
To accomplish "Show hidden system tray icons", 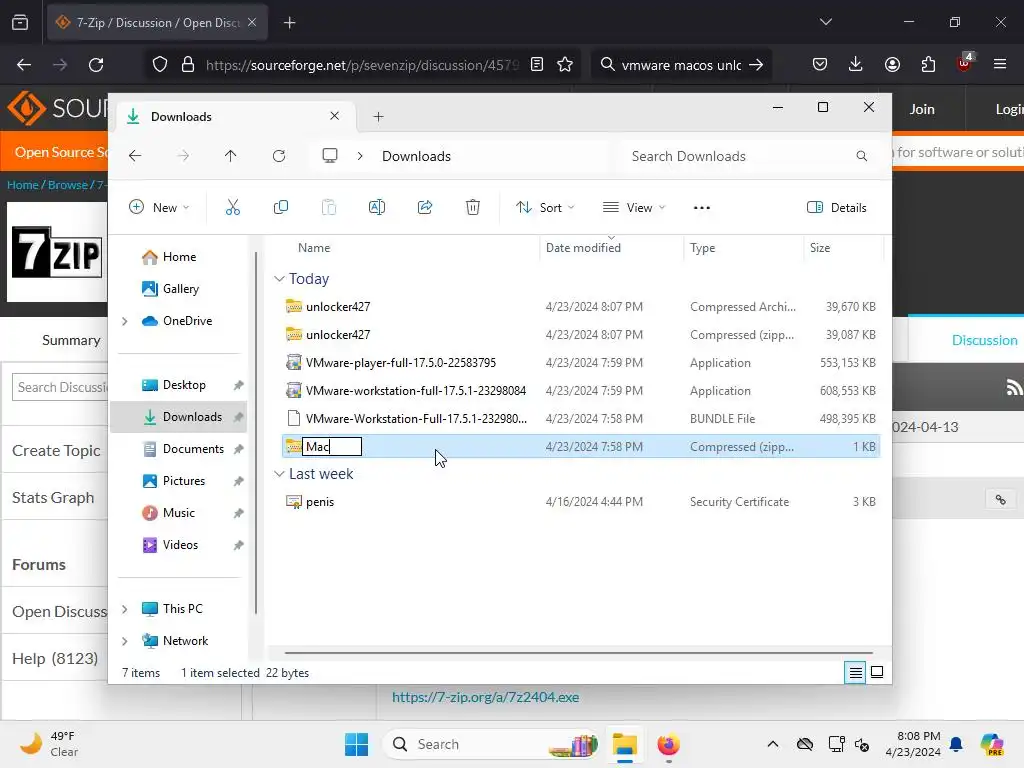I will (773, 744).
